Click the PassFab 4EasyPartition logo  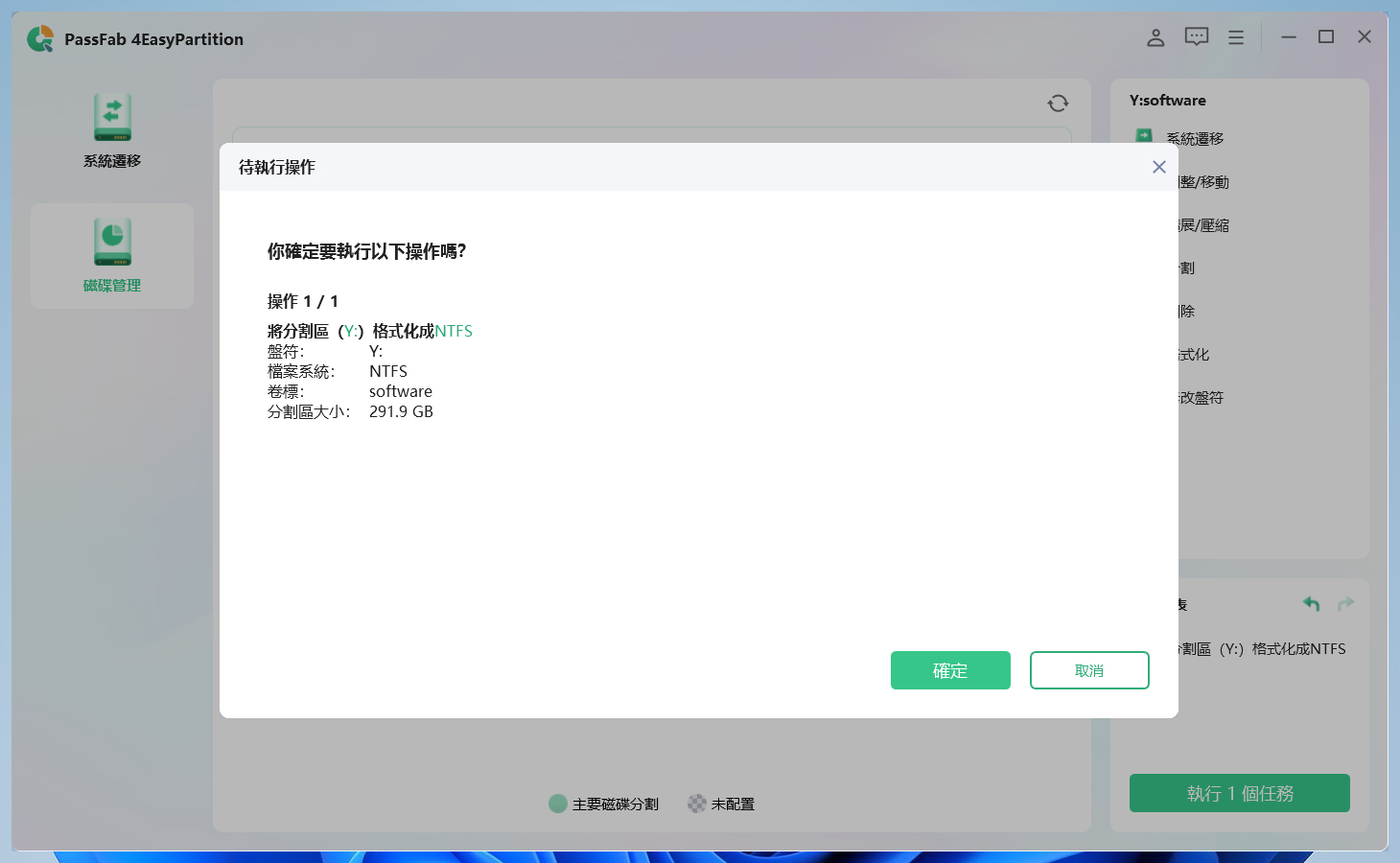pos(40,40)
